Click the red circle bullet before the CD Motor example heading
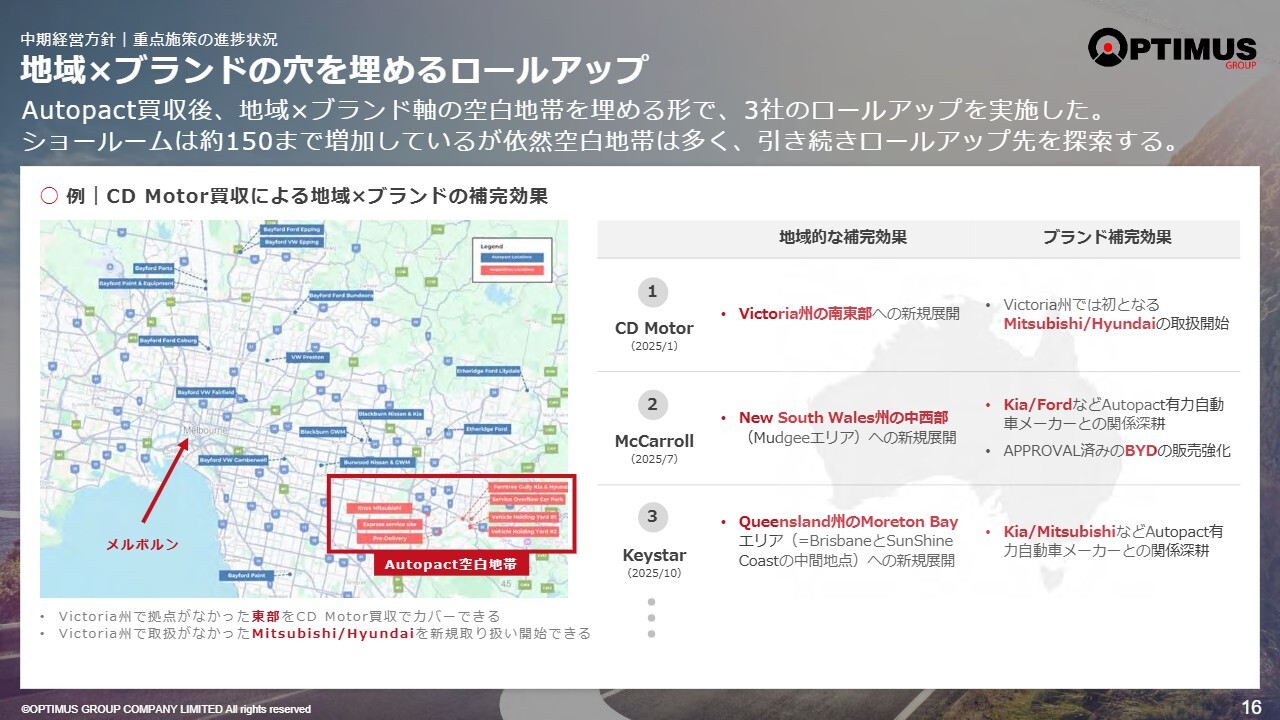This screenshot has height=720, width=1280. (49, 196)
